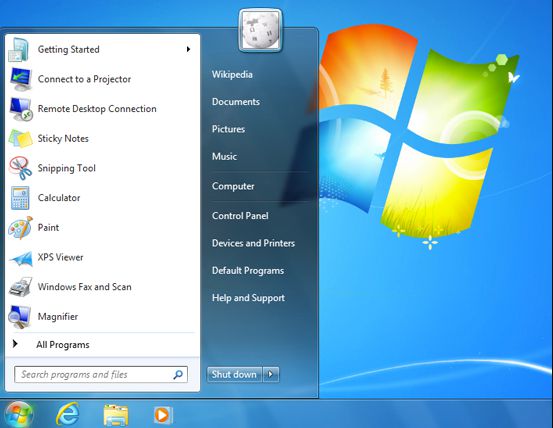Open Windows Media Player from taskbar
The width and height of the screenshot is (553, 428).
click(163, 415)
